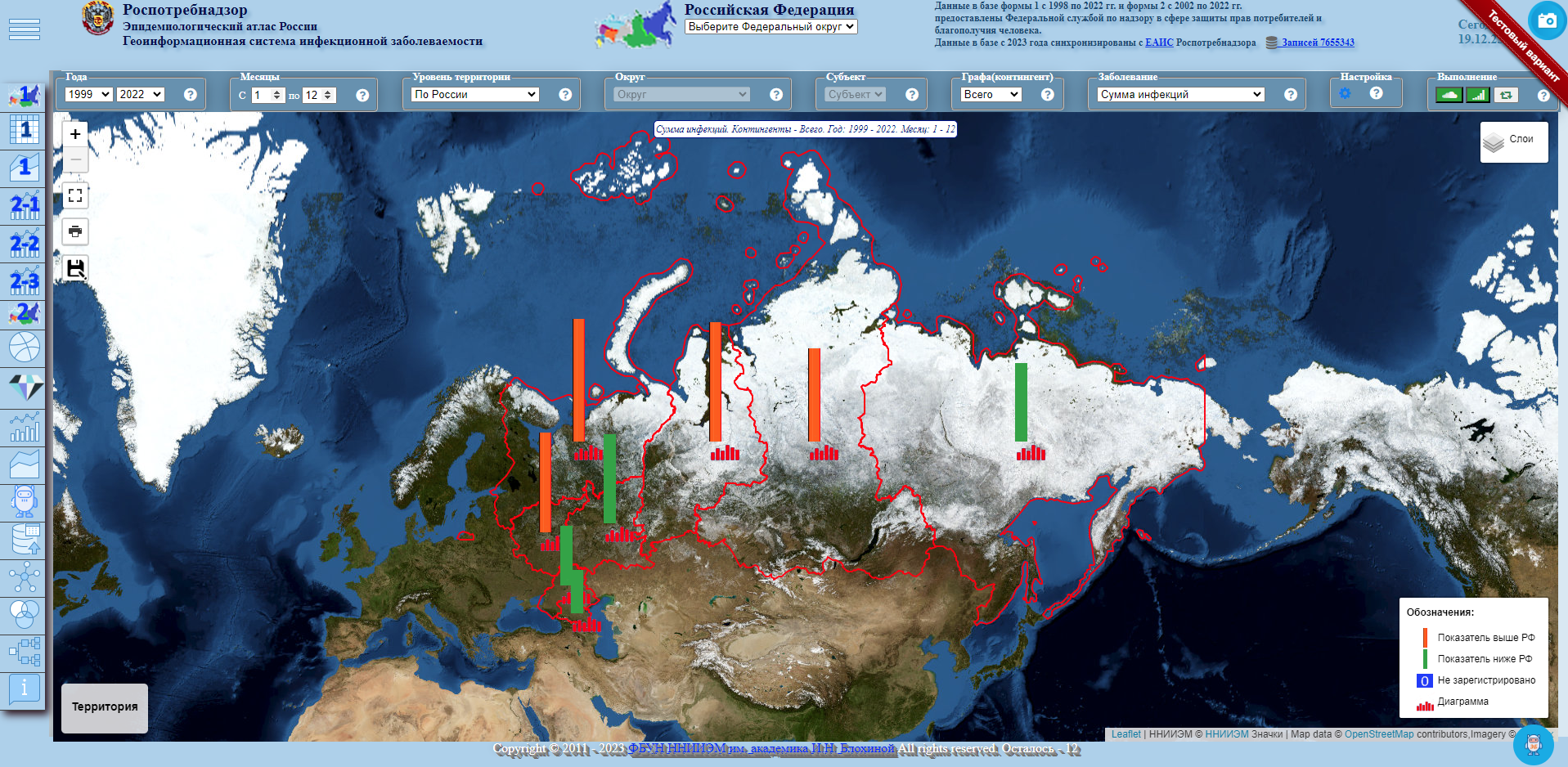Screen dimensions: 1568x767
Task: Open the start year dropdown showing 1999
Action: (88, 95)
